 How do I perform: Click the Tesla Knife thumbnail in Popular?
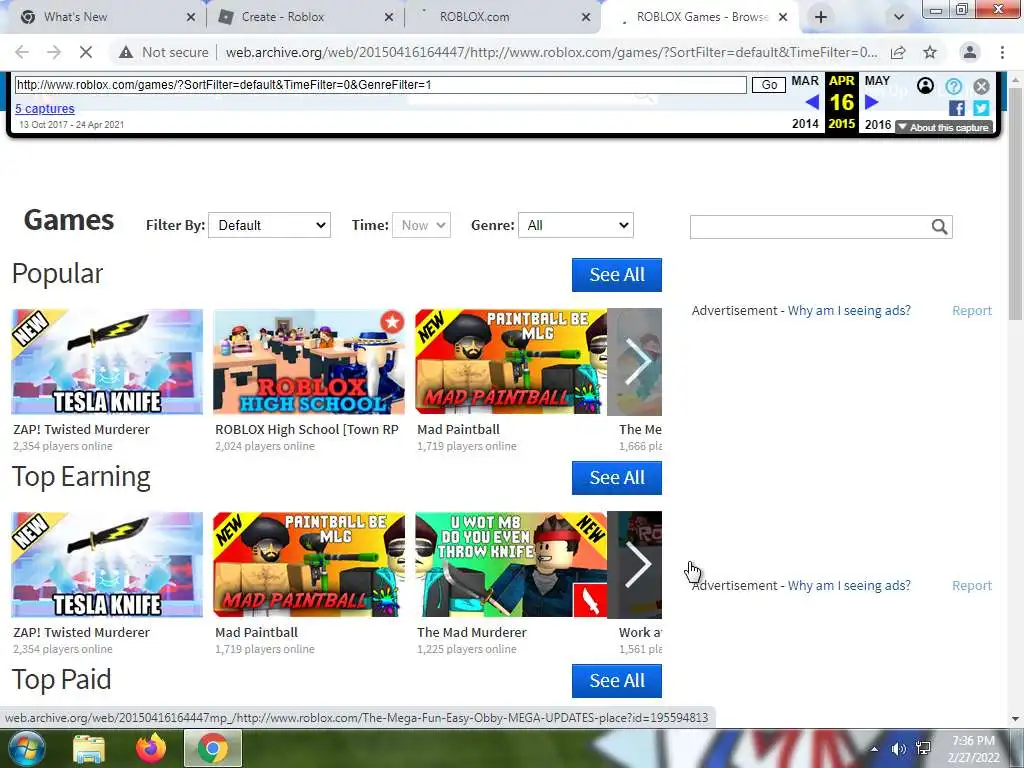pyautogui.click(x=107, y=362)
